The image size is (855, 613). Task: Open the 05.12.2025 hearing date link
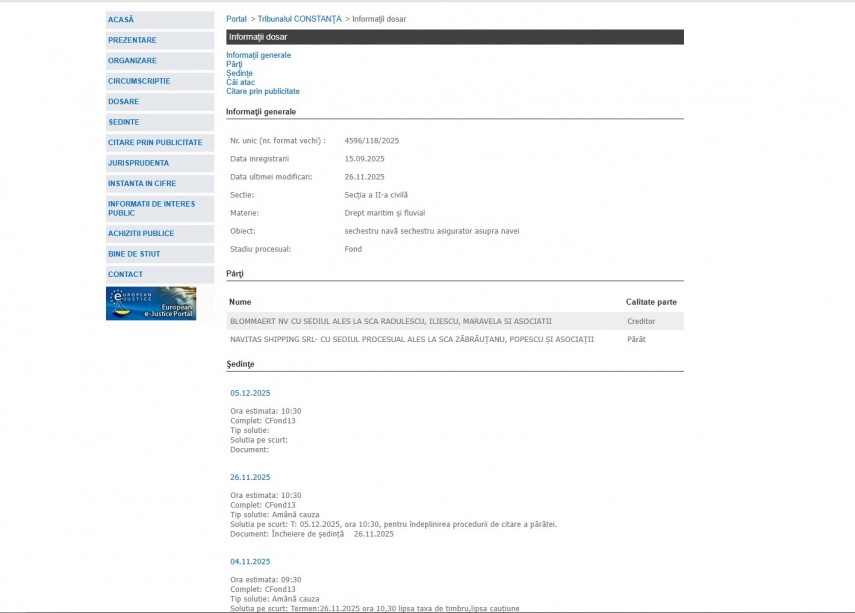[x=250, y=393]
